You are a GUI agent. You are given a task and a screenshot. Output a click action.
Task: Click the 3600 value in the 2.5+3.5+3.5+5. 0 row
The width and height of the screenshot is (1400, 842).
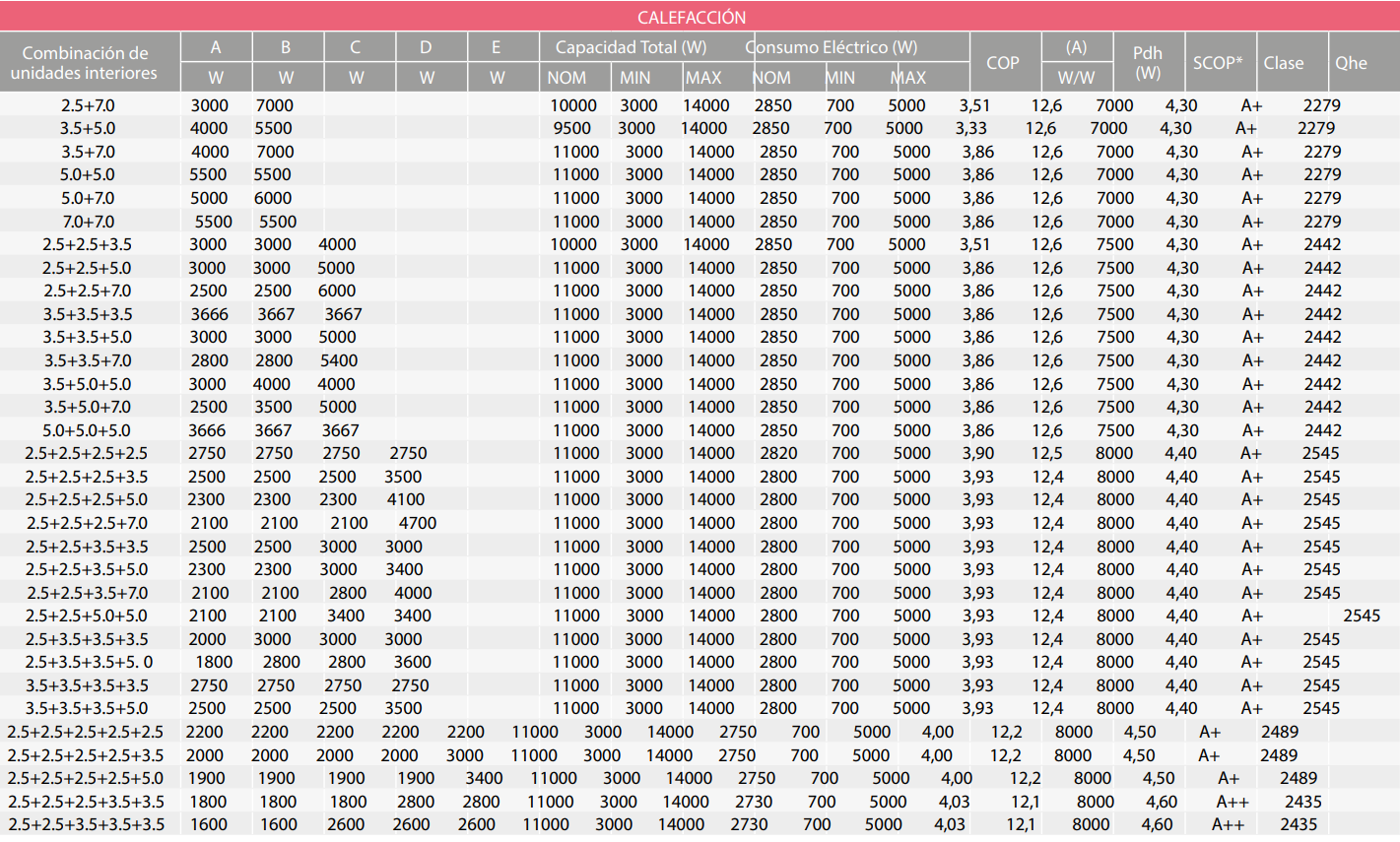(x=412, y=662)
